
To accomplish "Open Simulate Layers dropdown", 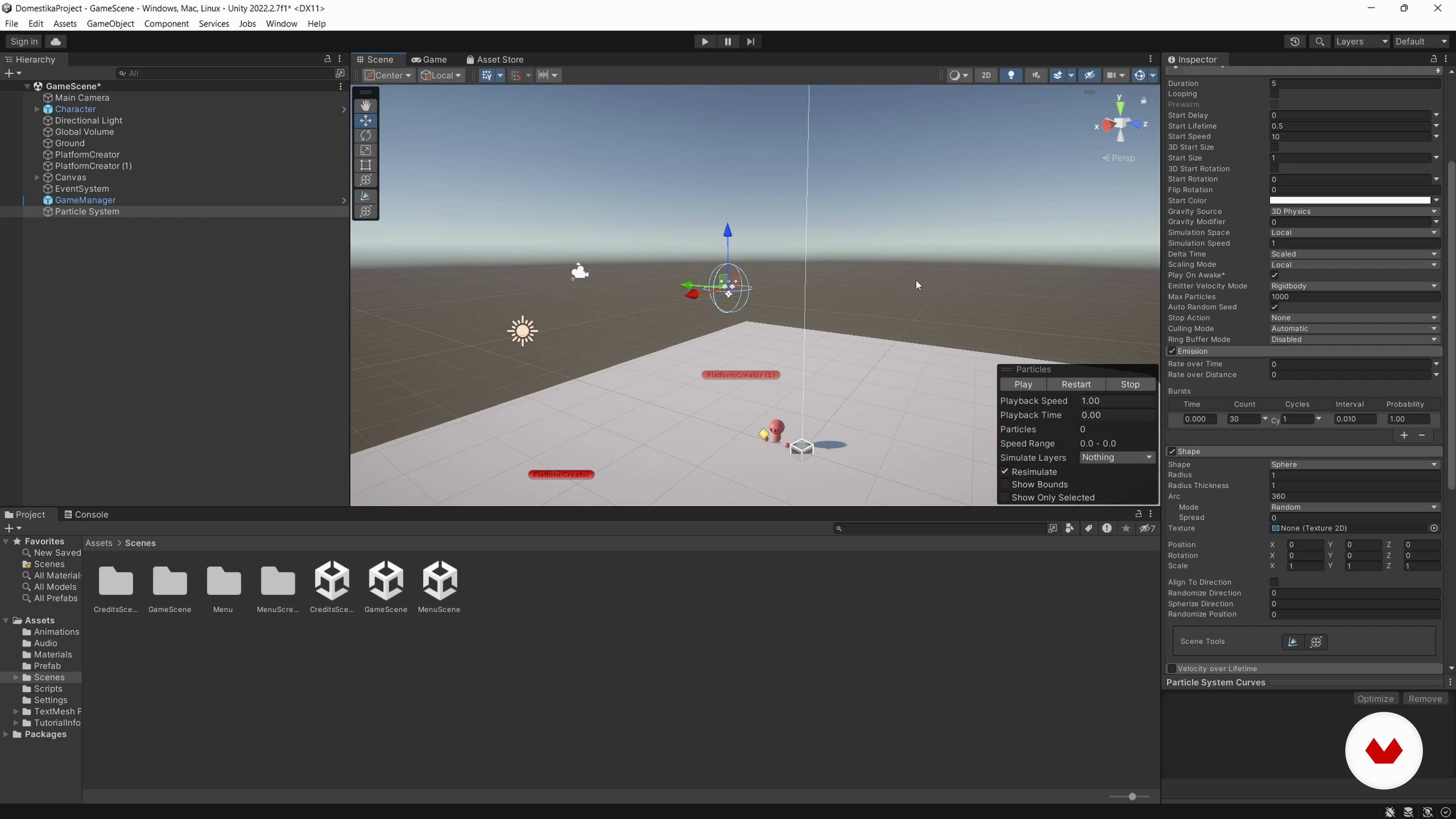I will (x=1117, y=457).
